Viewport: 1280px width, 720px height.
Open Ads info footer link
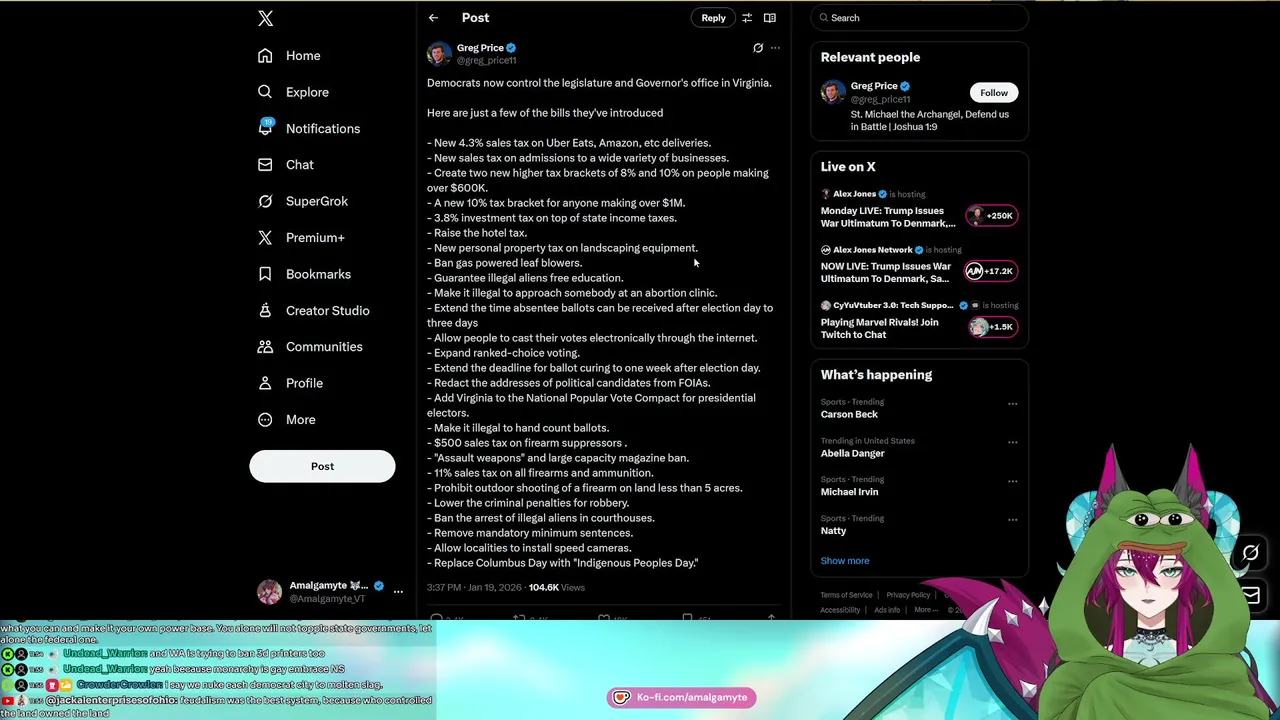point(887,610)
